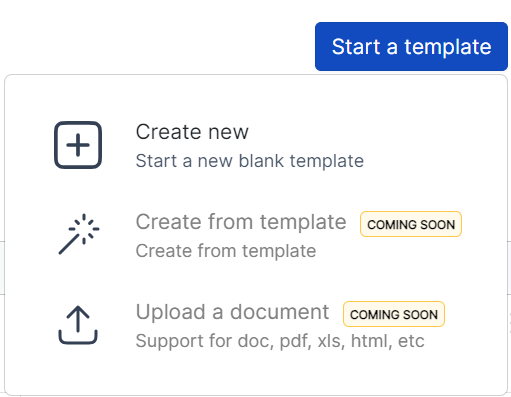Select the plus-square Create new icon

pyautogui.click(x=78, y=145)
